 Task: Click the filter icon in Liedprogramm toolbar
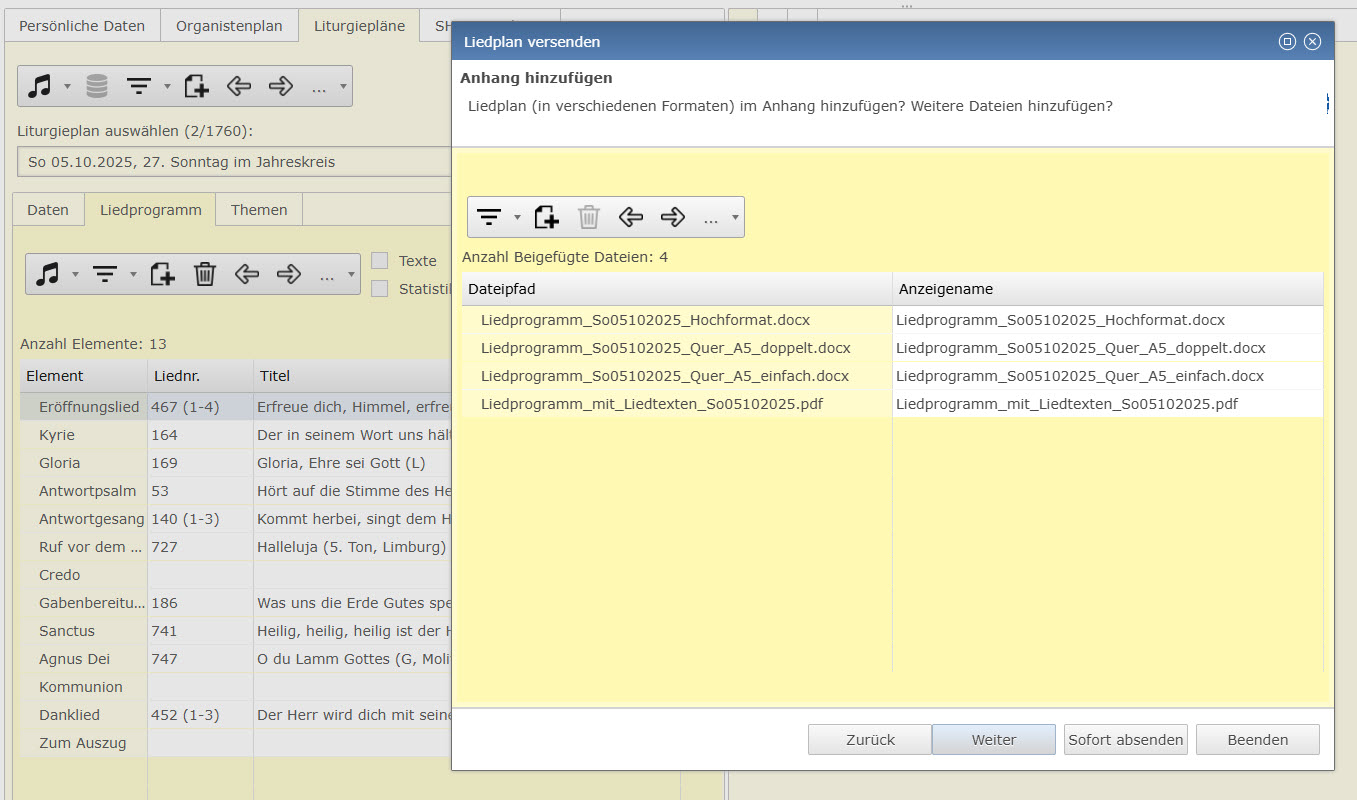point(105,274)
